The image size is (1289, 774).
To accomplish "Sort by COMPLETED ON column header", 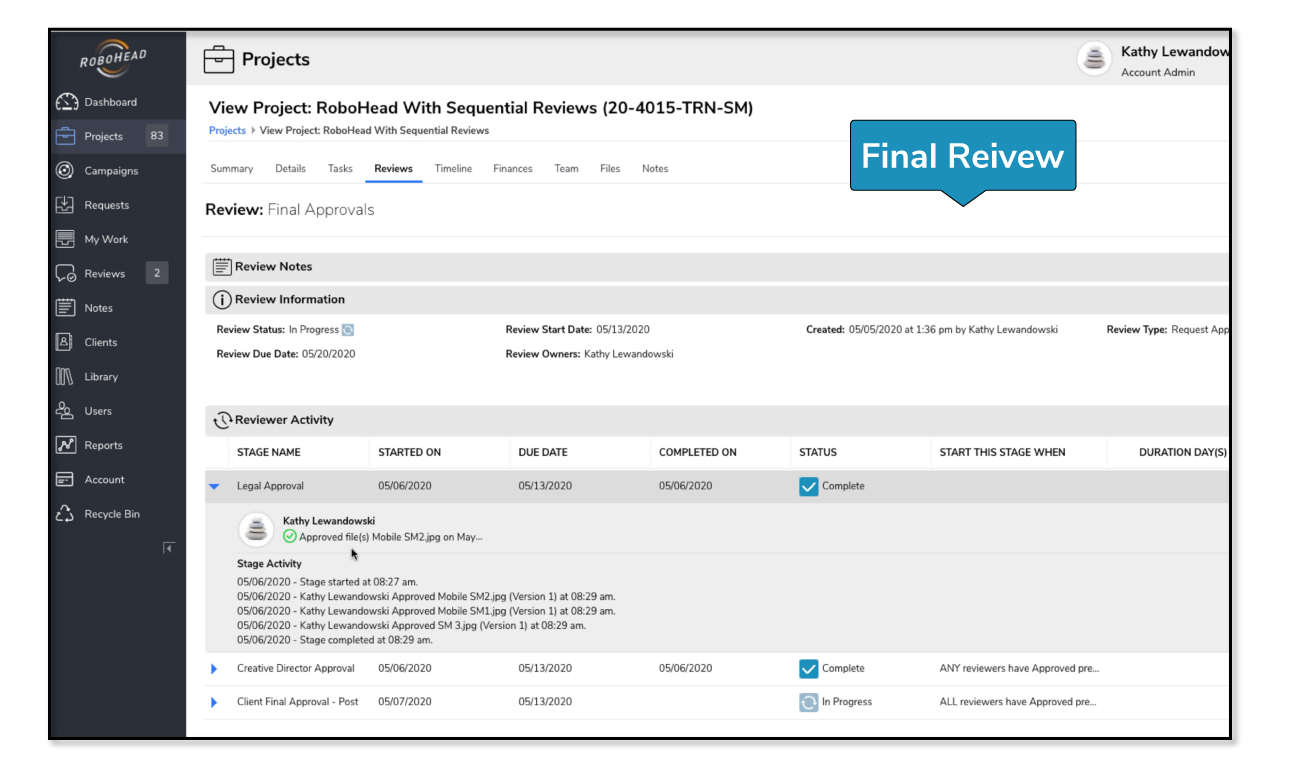I will [x=698, y=453].
